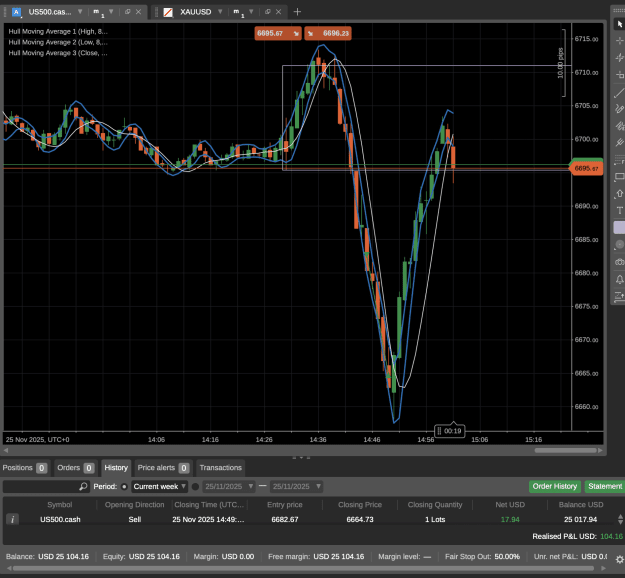Select the text annotation tool
The height and width of the screenshot is (578, 625).
619,210
